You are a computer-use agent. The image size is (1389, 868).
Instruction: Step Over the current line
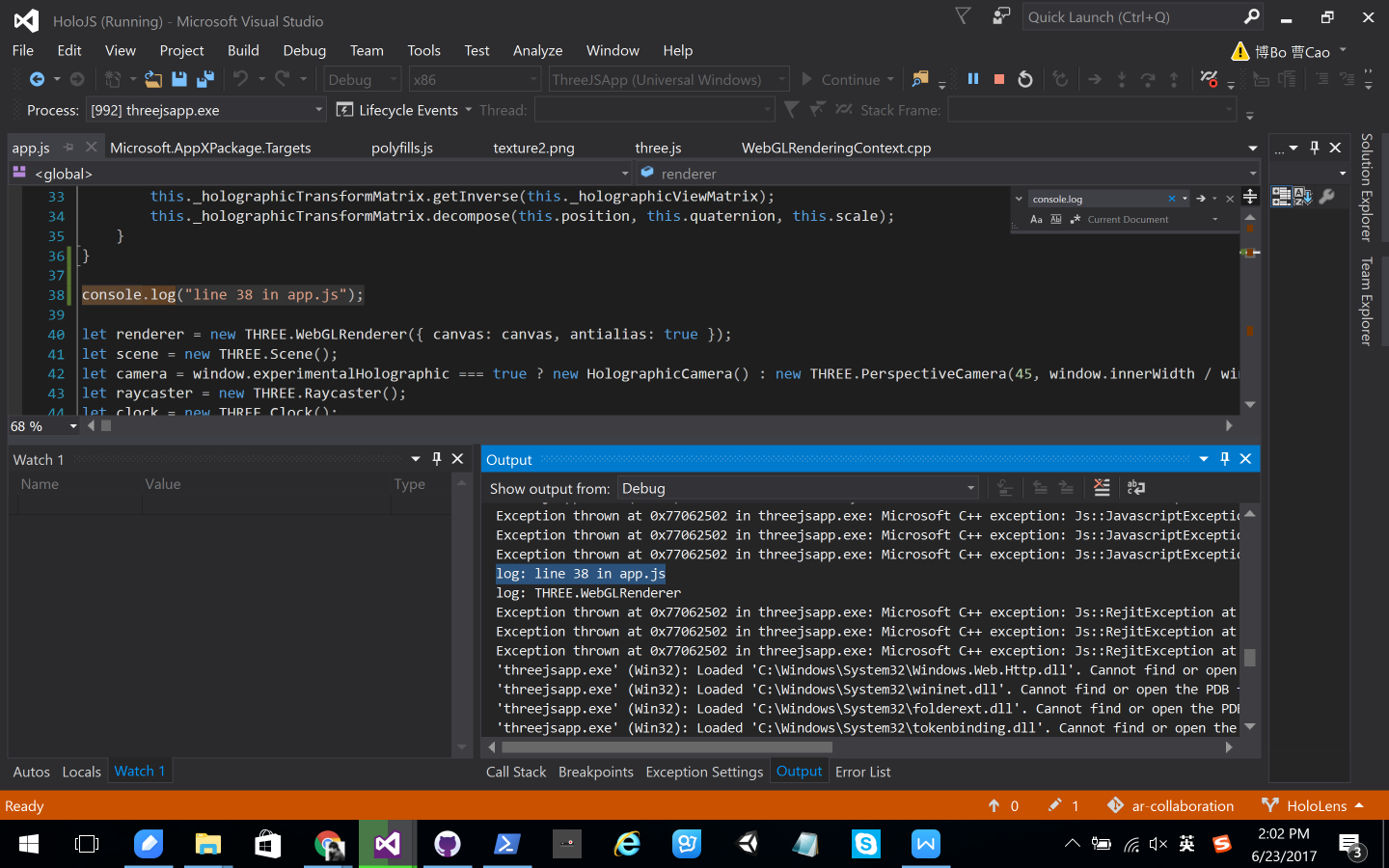click(x=1149, y=79)
